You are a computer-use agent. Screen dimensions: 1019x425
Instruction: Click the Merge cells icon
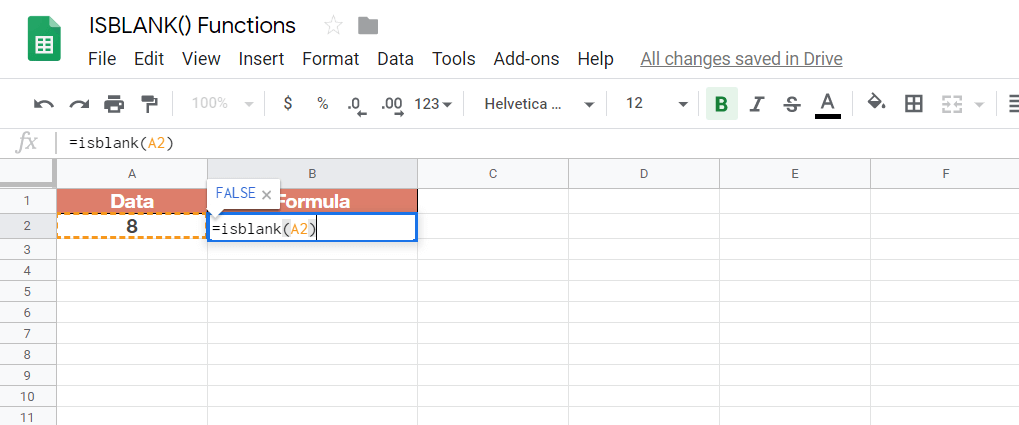tap(952, 104)
